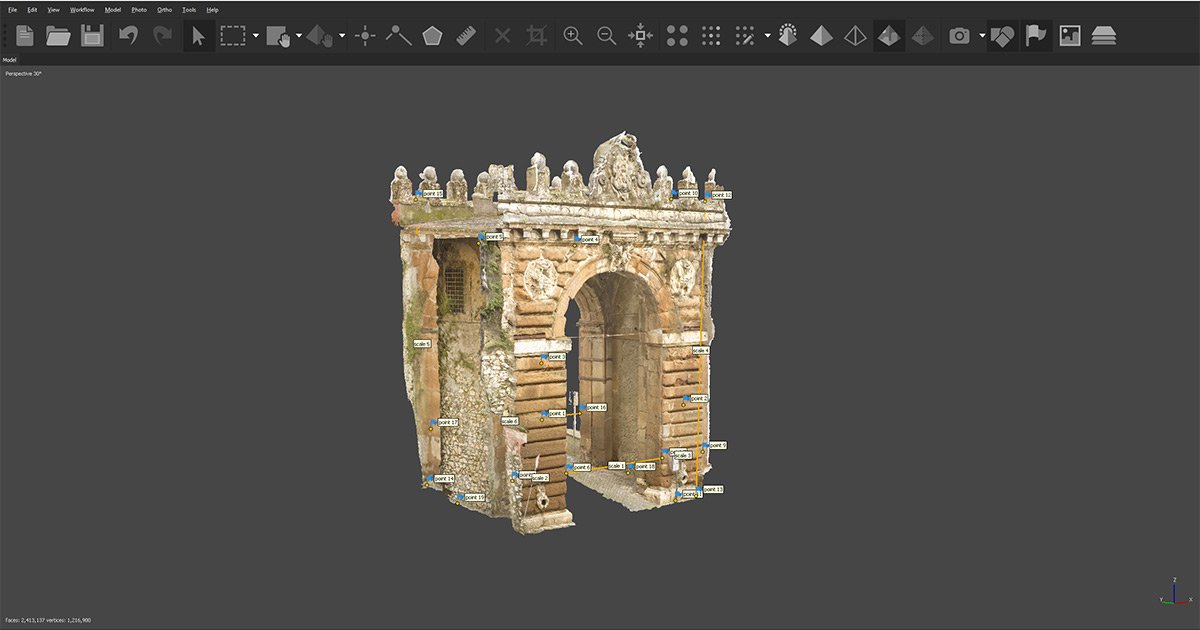
Task: Open the Workflow menu
Action: tap(82, 9)
